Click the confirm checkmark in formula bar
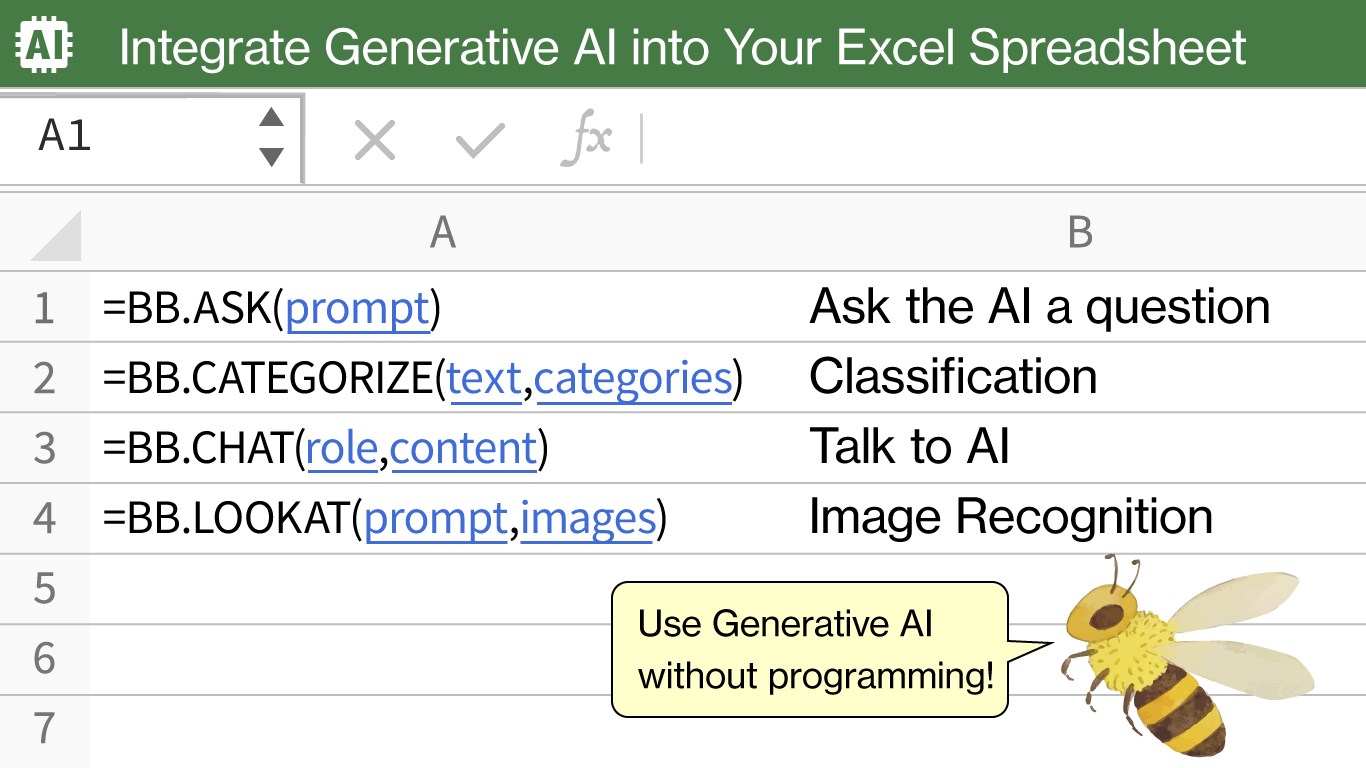This screenshot has height=768, width=1366. [480, 141]
